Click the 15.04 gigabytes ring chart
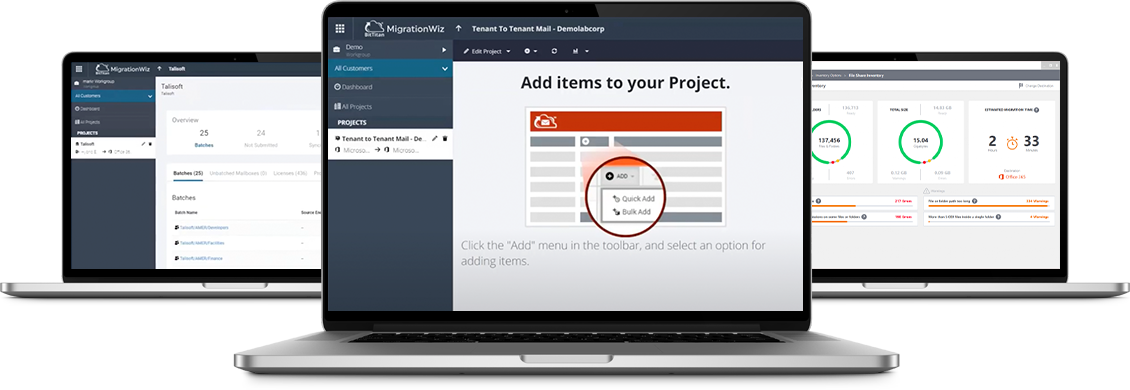 point(920,141)
